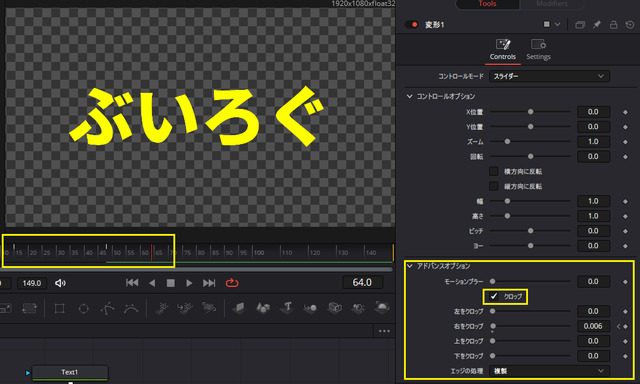This screenshot has height=384, width=640.
Task: Add a Camera 3D node
Action: click(x=335, y=308)
